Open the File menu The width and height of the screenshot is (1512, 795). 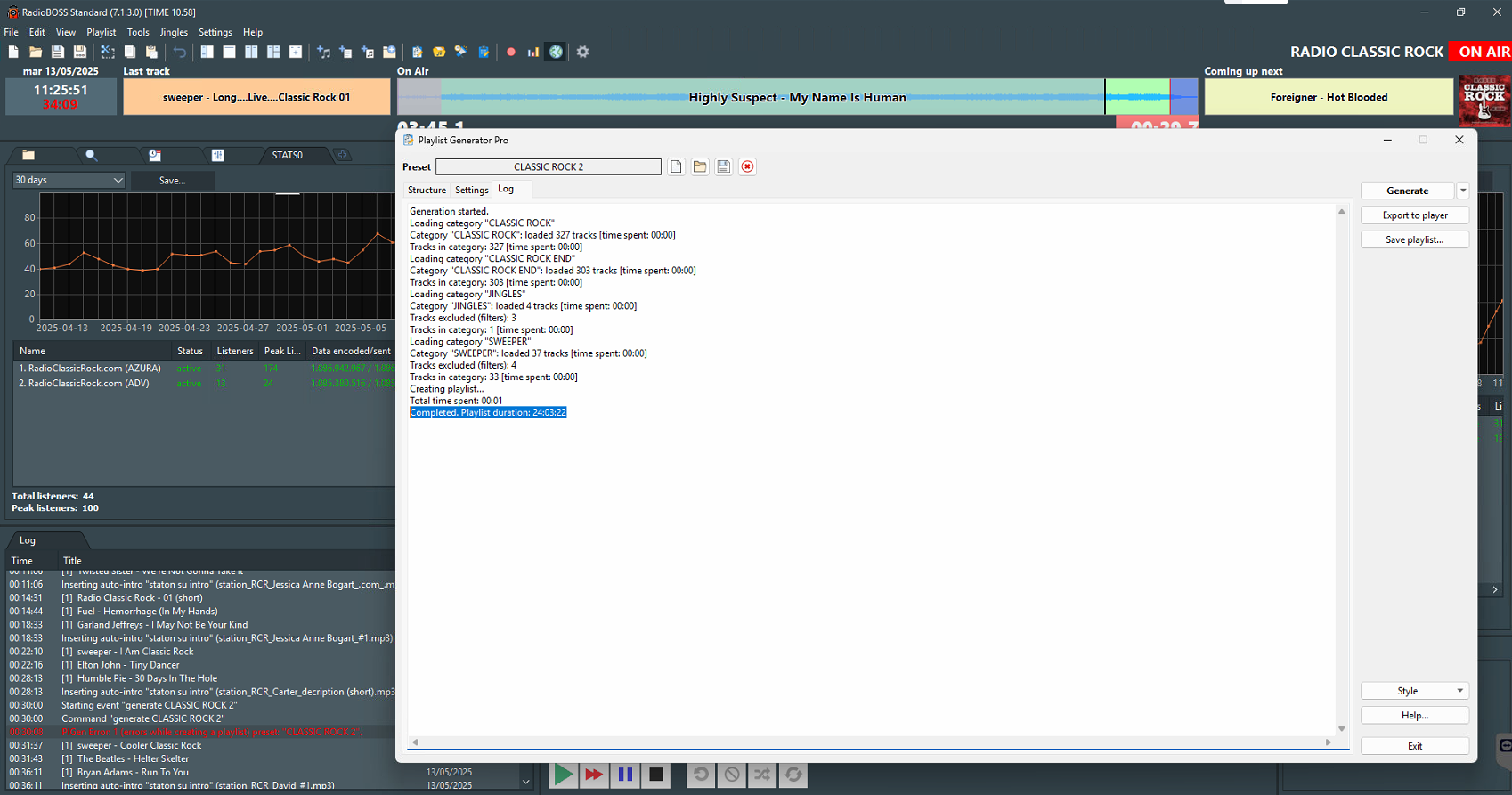(x=12, y=32)
